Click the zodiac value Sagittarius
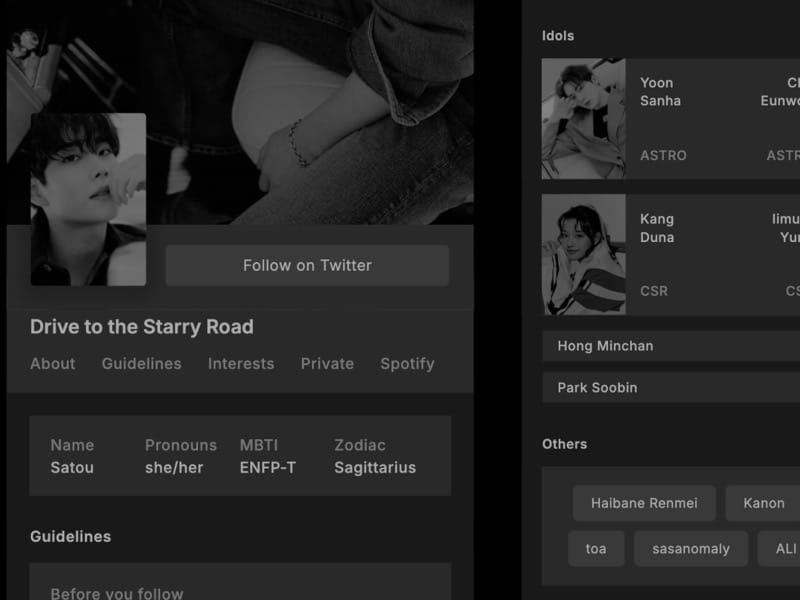 375,467
